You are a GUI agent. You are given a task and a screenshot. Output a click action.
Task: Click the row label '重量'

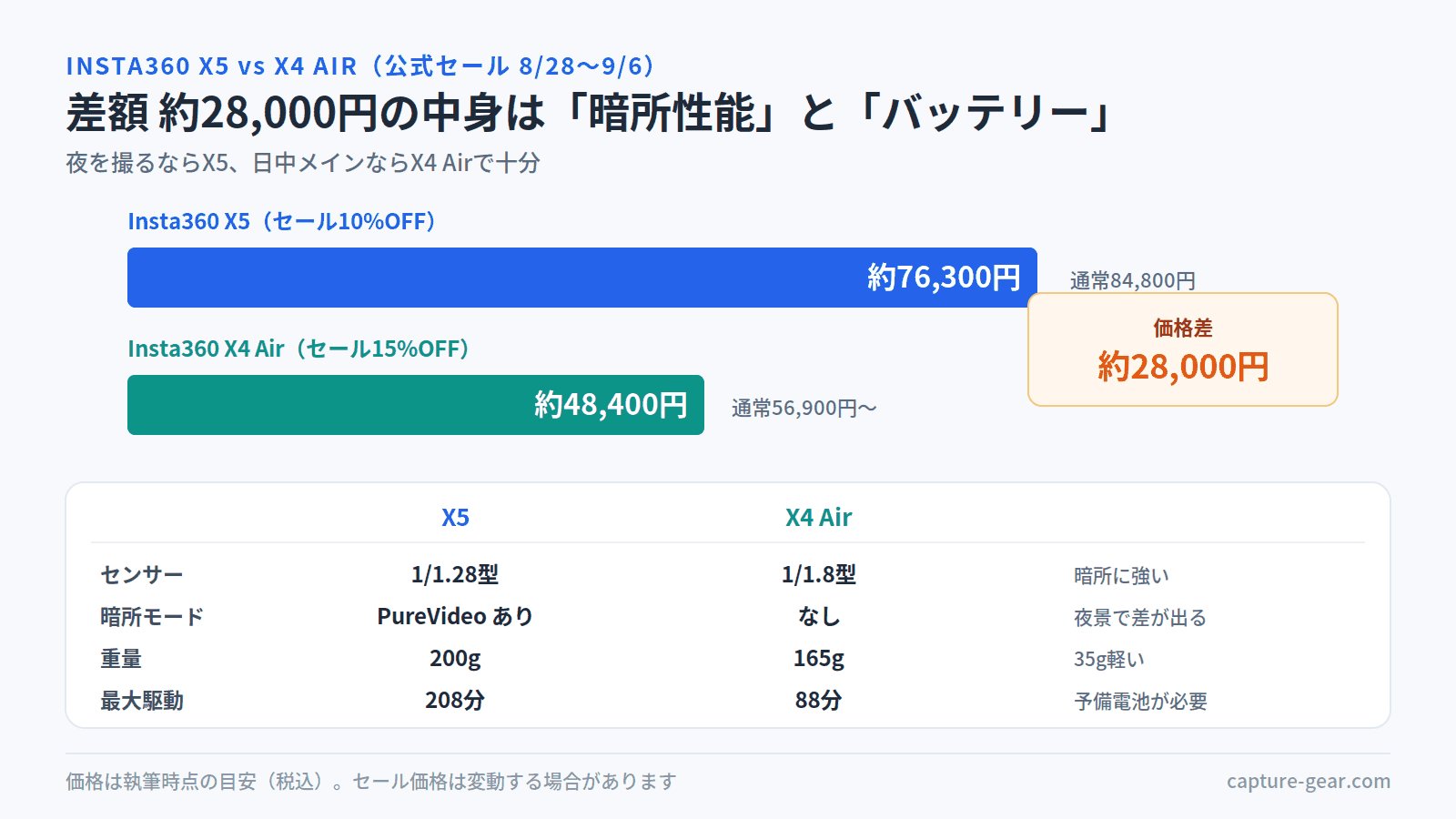pos(121,658)
